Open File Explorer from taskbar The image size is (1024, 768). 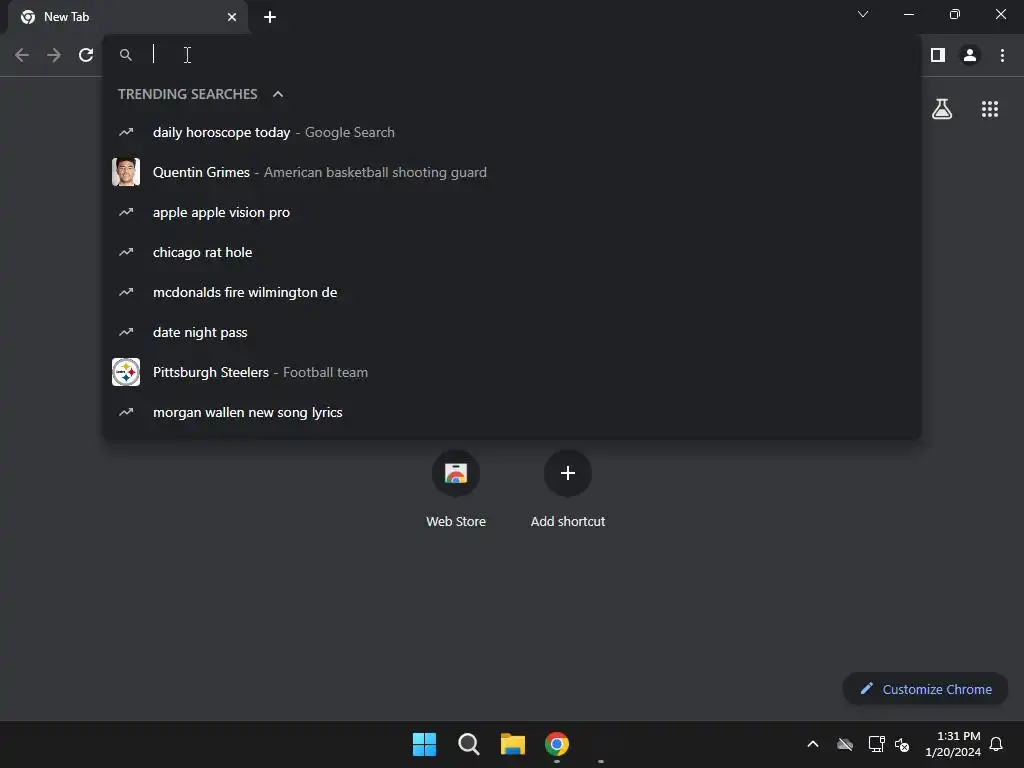click(x=513, y=744)
